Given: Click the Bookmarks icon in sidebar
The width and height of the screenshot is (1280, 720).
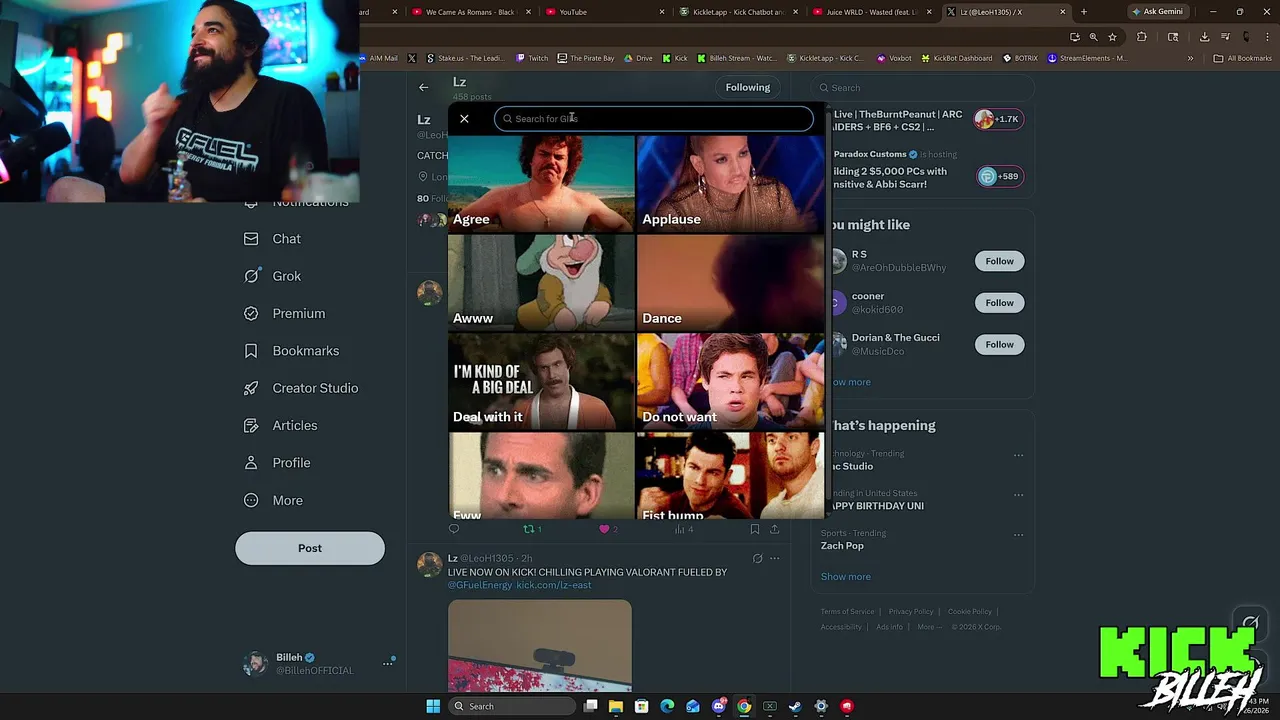Looking at the screenshot, I should click(x=251, y=351).
